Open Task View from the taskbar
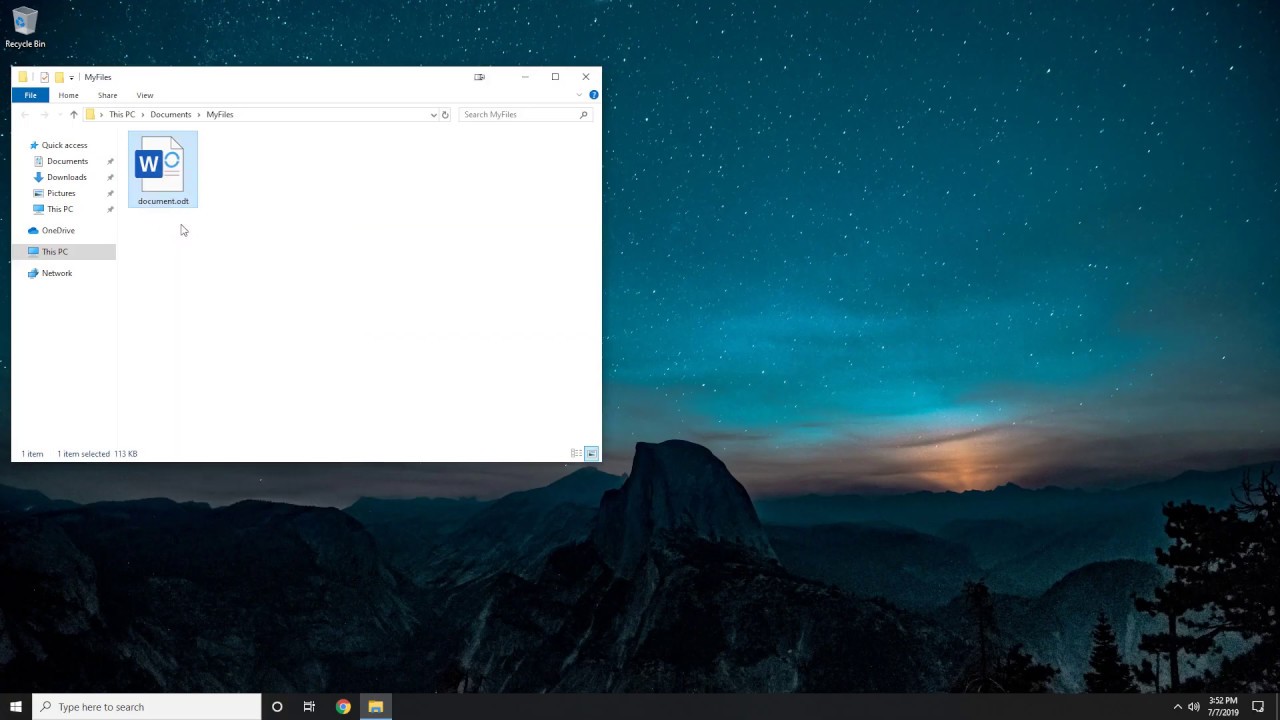This screenshot has width=1280, height=720. 309,707
